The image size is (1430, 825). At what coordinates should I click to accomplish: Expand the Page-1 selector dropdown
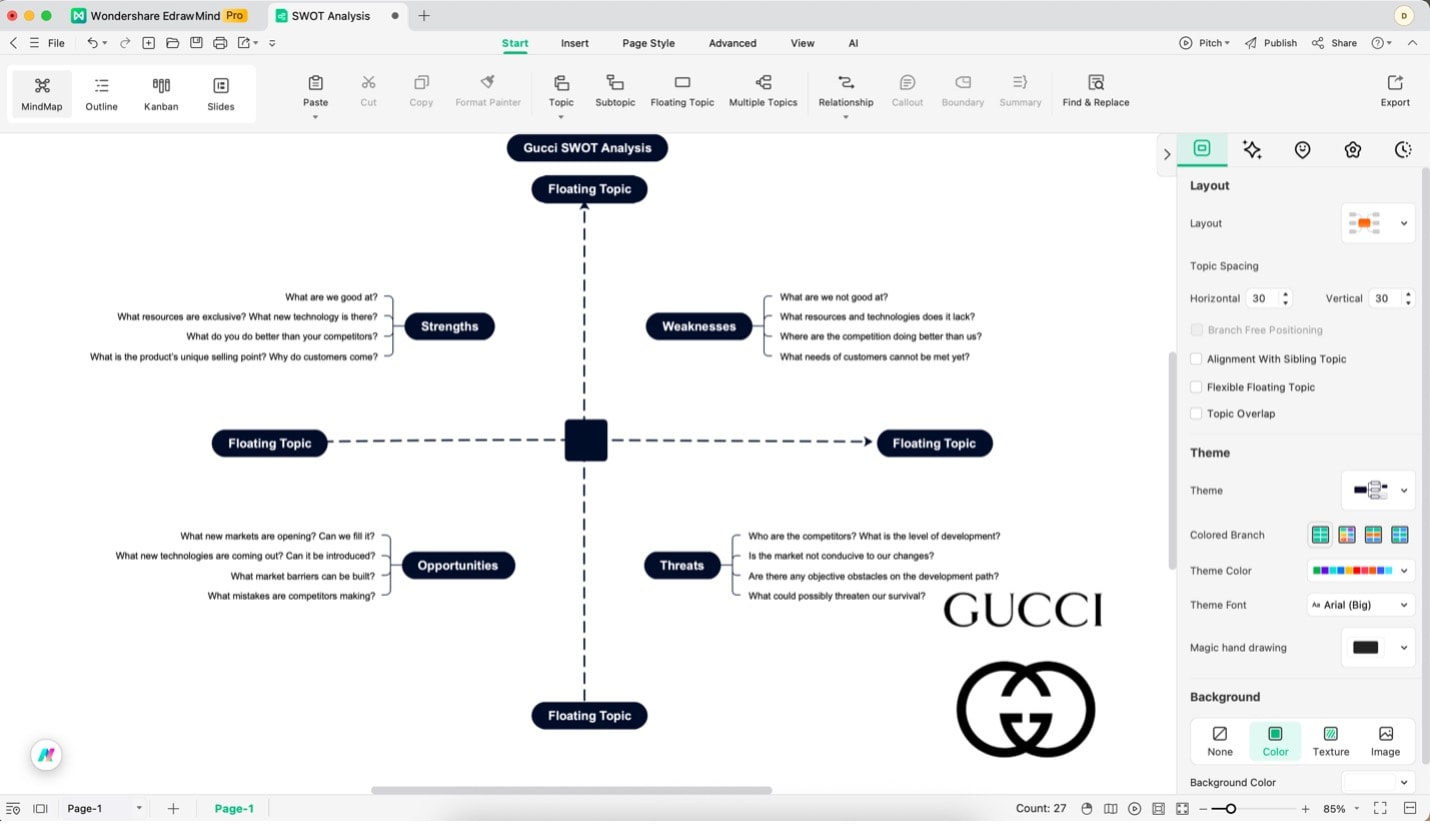tap(139, 808)
